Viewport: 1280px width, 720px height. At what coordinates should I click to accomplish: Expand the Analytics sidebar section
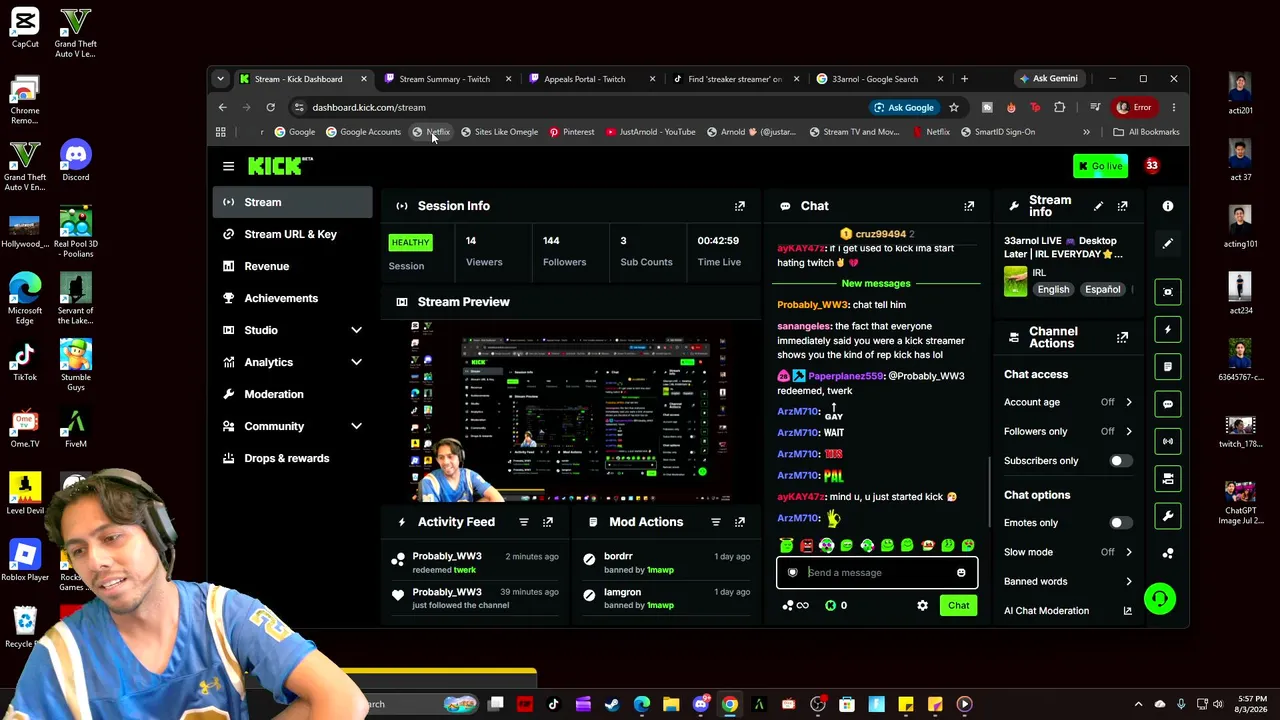click(356, 362)
